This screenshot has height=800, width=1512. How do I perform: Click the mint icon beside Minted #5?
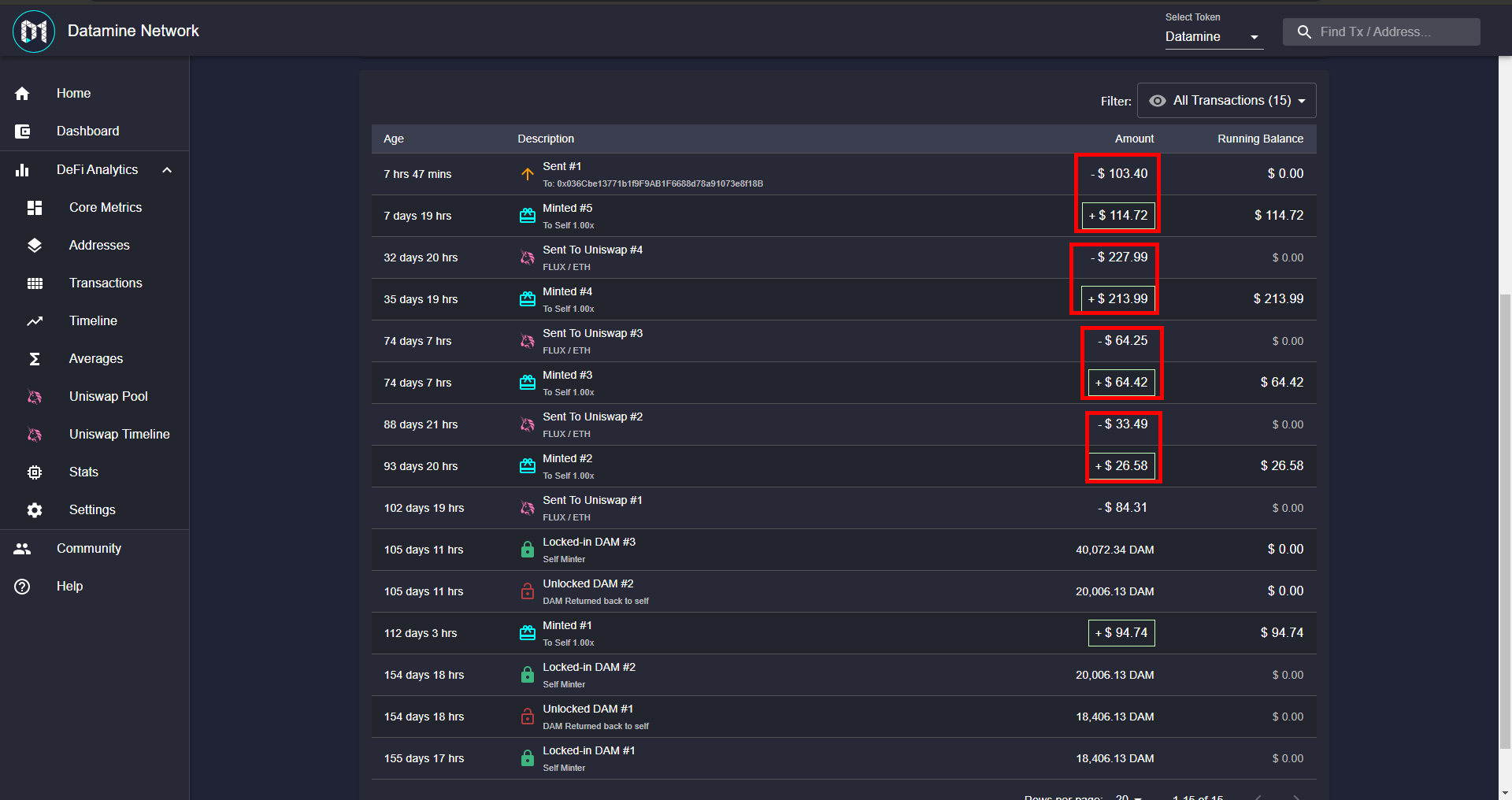click(x=528, y=216)
